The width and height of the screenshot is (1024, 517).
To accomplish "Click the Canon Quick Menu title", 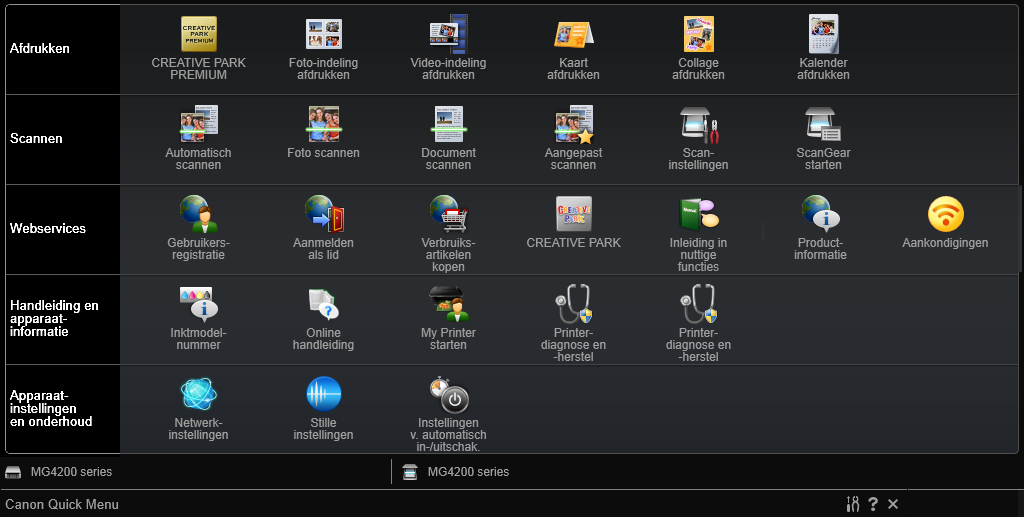I will [x=62, y=504].
